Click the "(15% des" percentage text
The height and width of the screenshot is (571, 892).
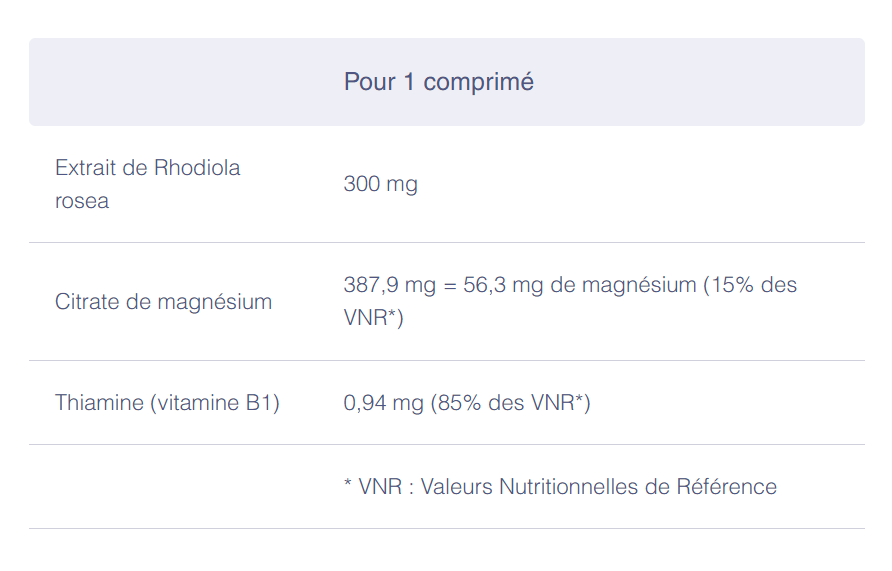pyautogui.click(x=750, y=285)
